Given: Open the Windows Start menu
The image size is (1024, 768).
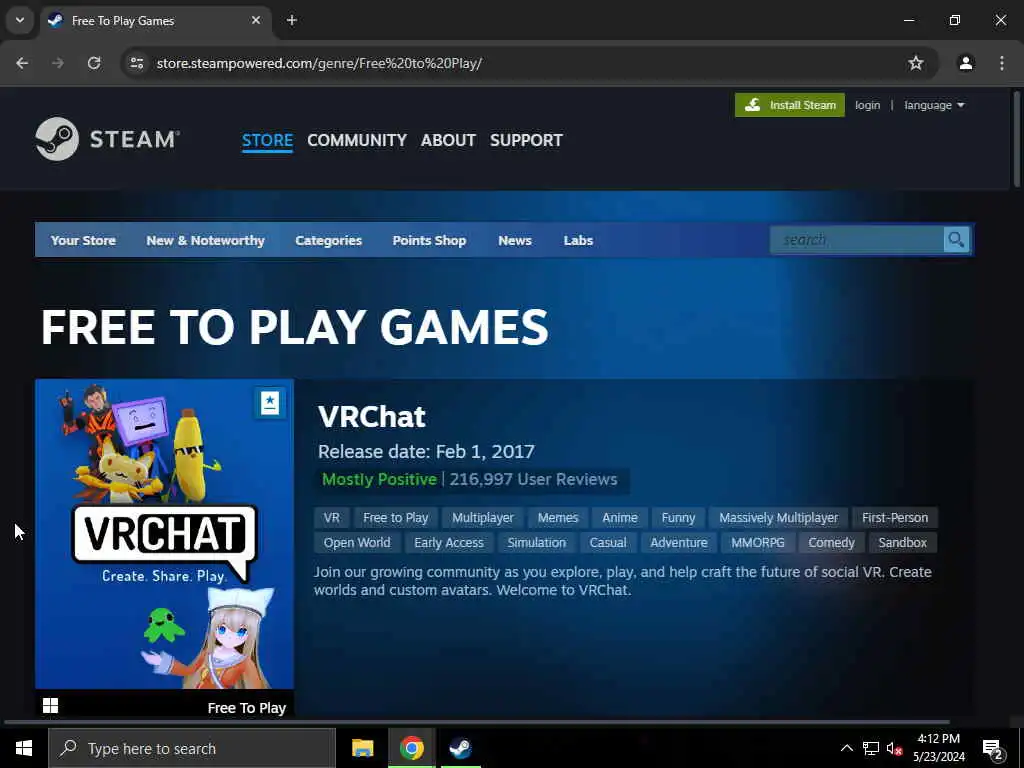Looking at the screenshot, I should (x=24, y=748).
